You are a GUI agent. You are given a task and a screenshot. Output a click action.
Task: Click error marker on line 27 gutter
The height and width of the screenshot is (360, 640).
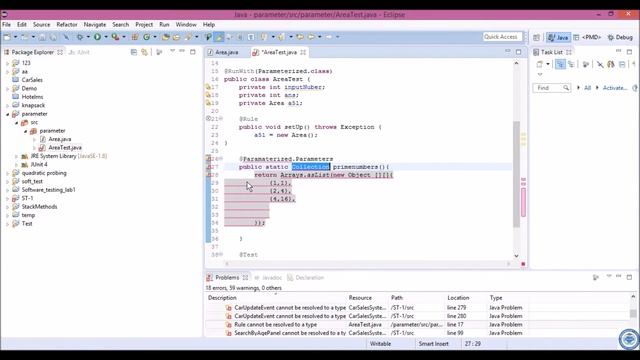pos(209,167)
